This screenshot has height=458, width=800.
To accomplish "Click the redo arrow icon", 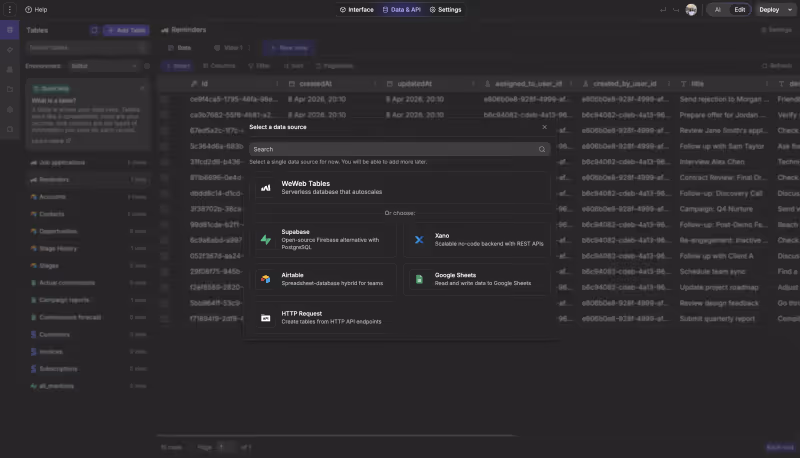I will pyautogui.click(x=676, y=10).
